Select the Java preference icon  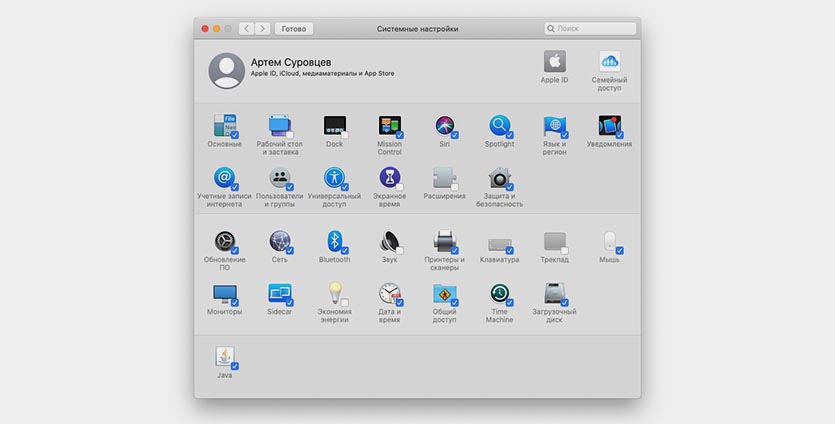click(224, 357)
